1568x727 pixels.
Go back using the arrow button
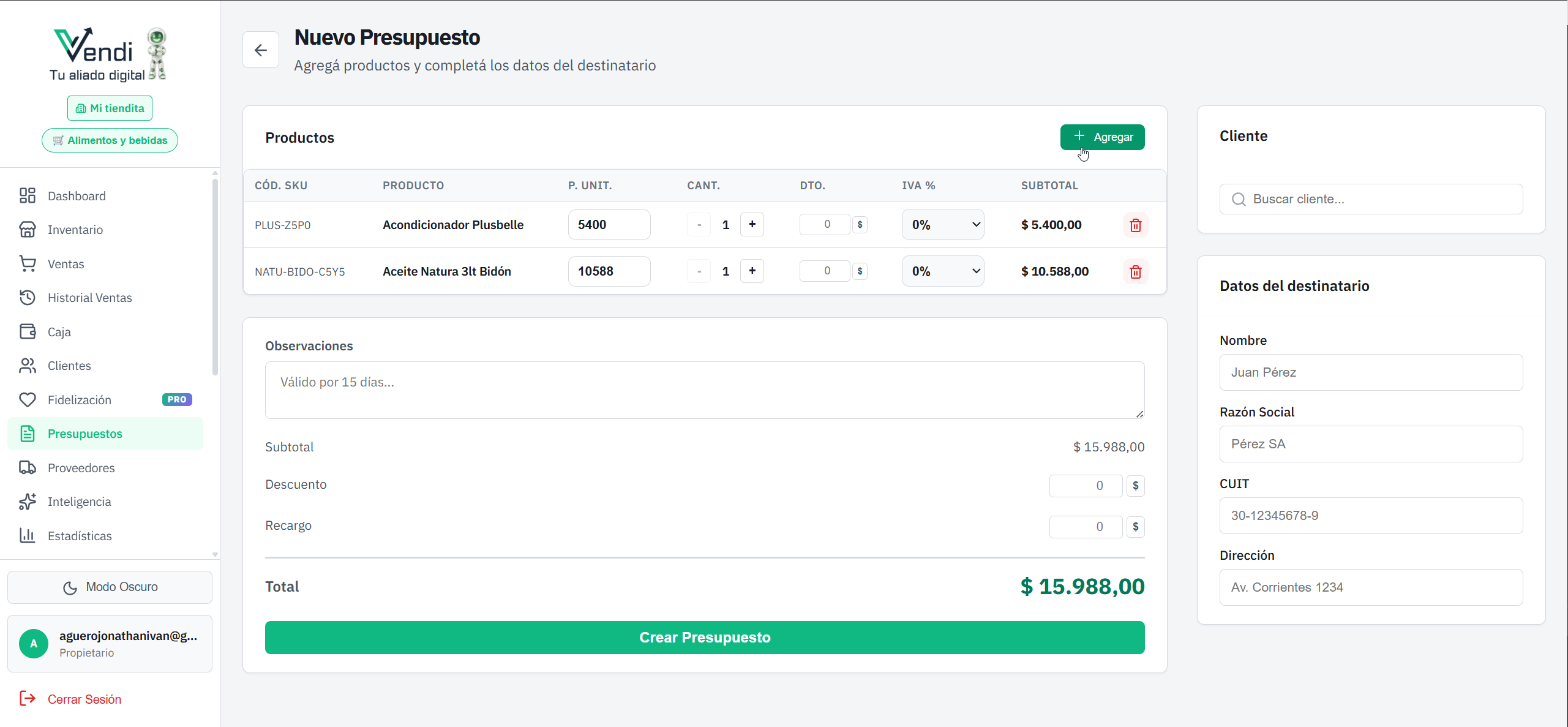(x=261, y=50)
